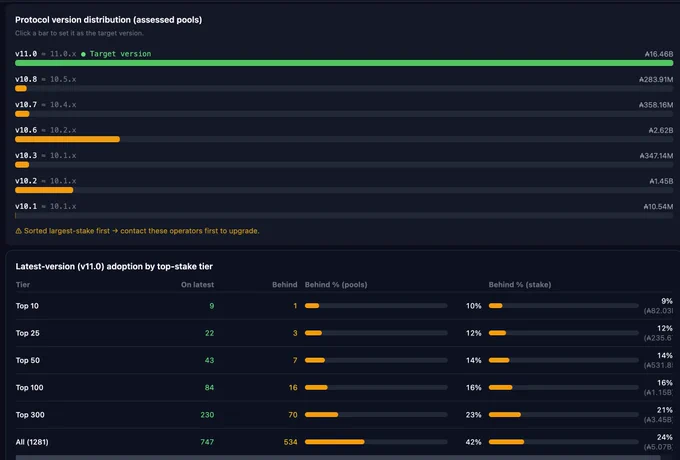
Task: Click the 'Target version' green label
Action: click(120, 54)
